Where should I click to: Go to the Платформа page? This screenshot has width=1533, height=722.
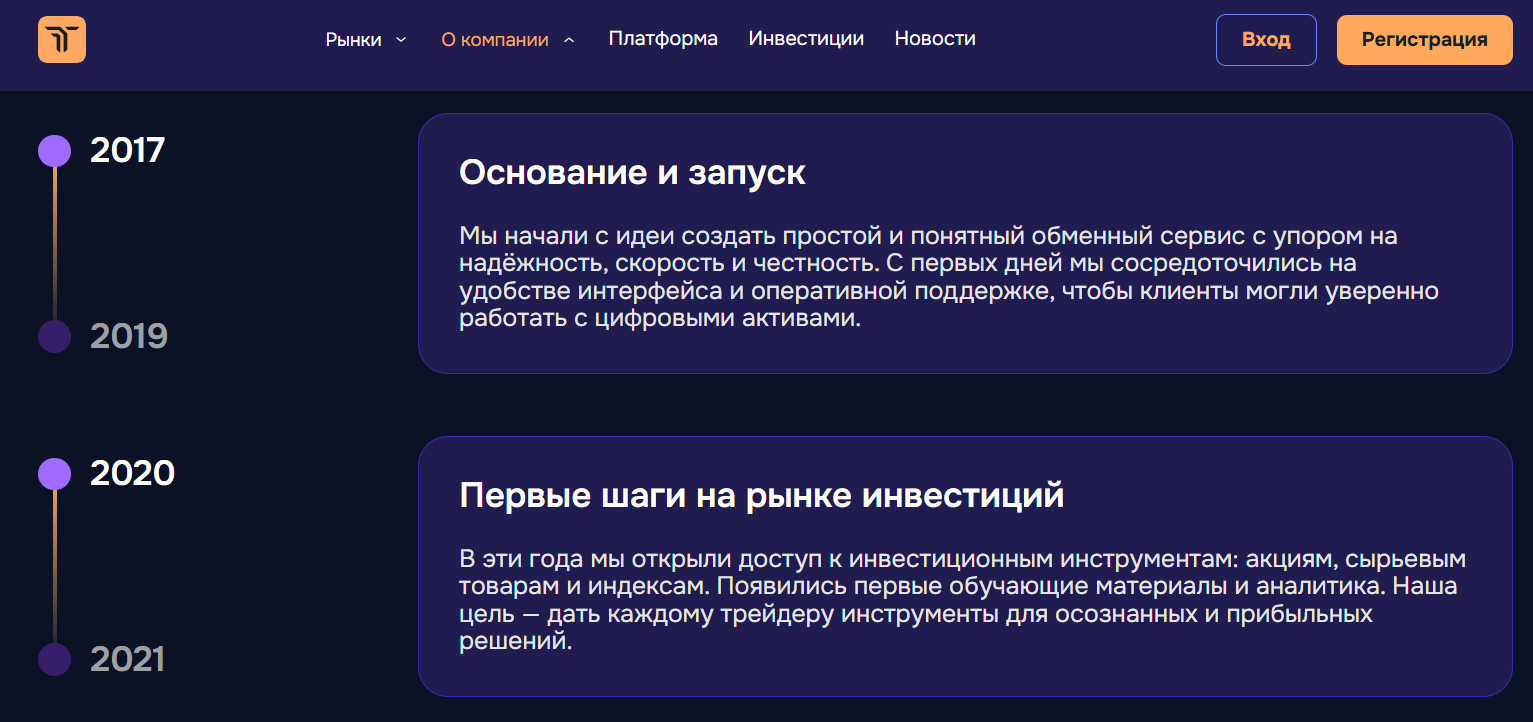[663, 39]
